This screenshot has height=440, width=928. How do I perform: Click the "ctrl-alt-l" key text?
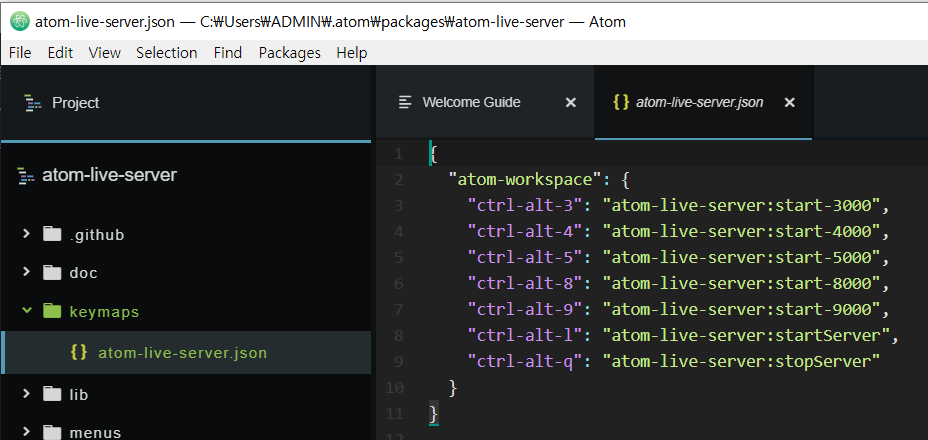526,335
